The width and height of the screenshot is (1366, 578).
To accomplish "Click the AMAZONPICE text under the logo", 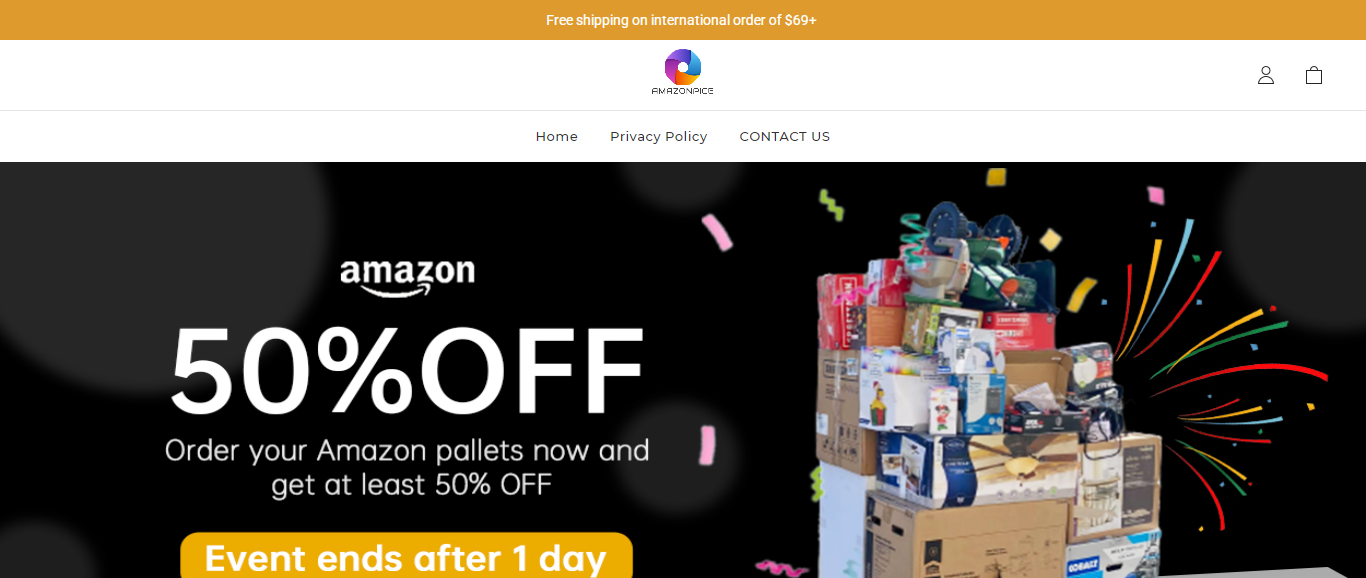I will point(683,91).
